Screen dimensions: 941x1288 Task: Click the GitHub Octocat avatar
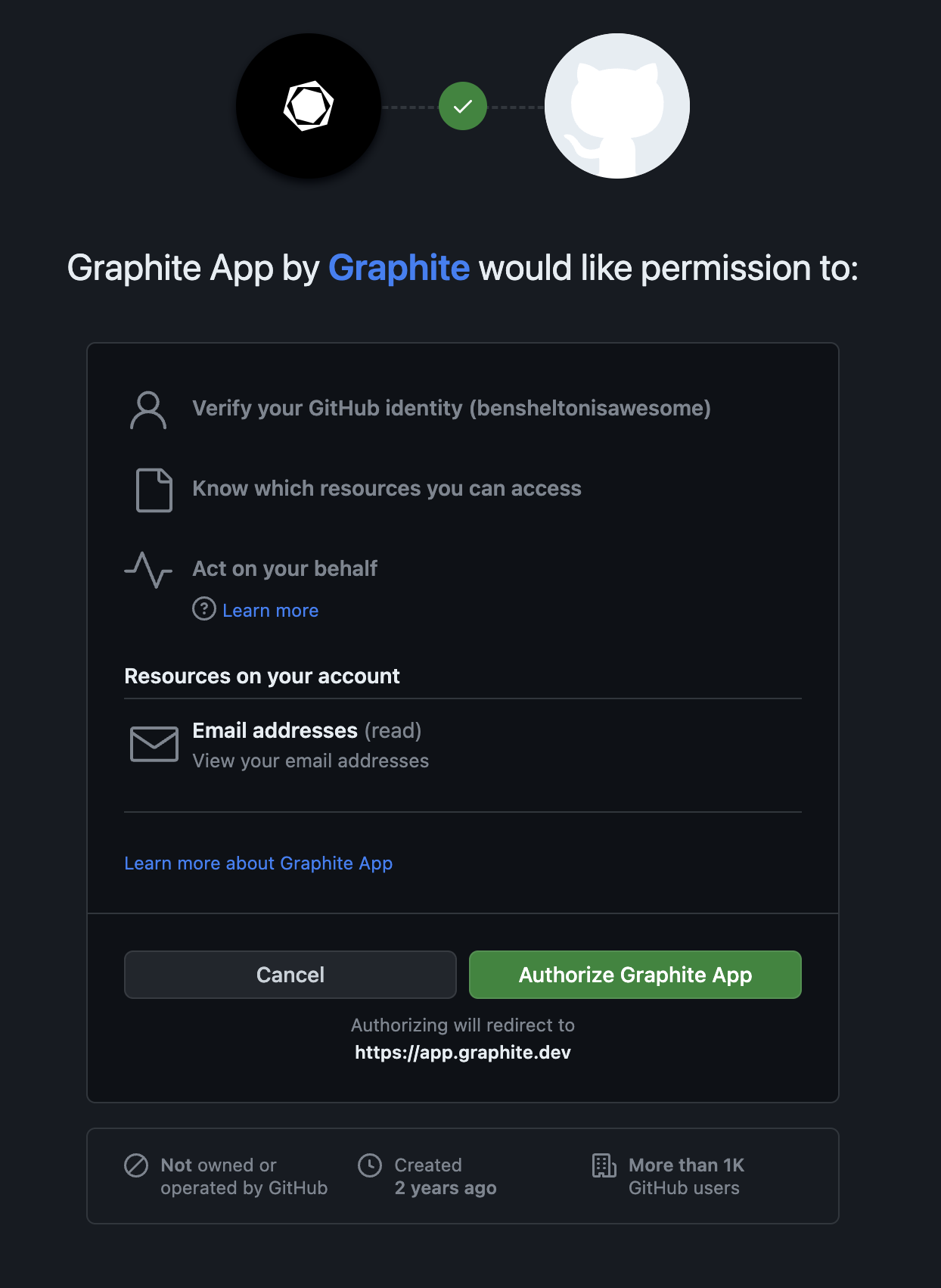pyautogui.click(x=617, y=106)
